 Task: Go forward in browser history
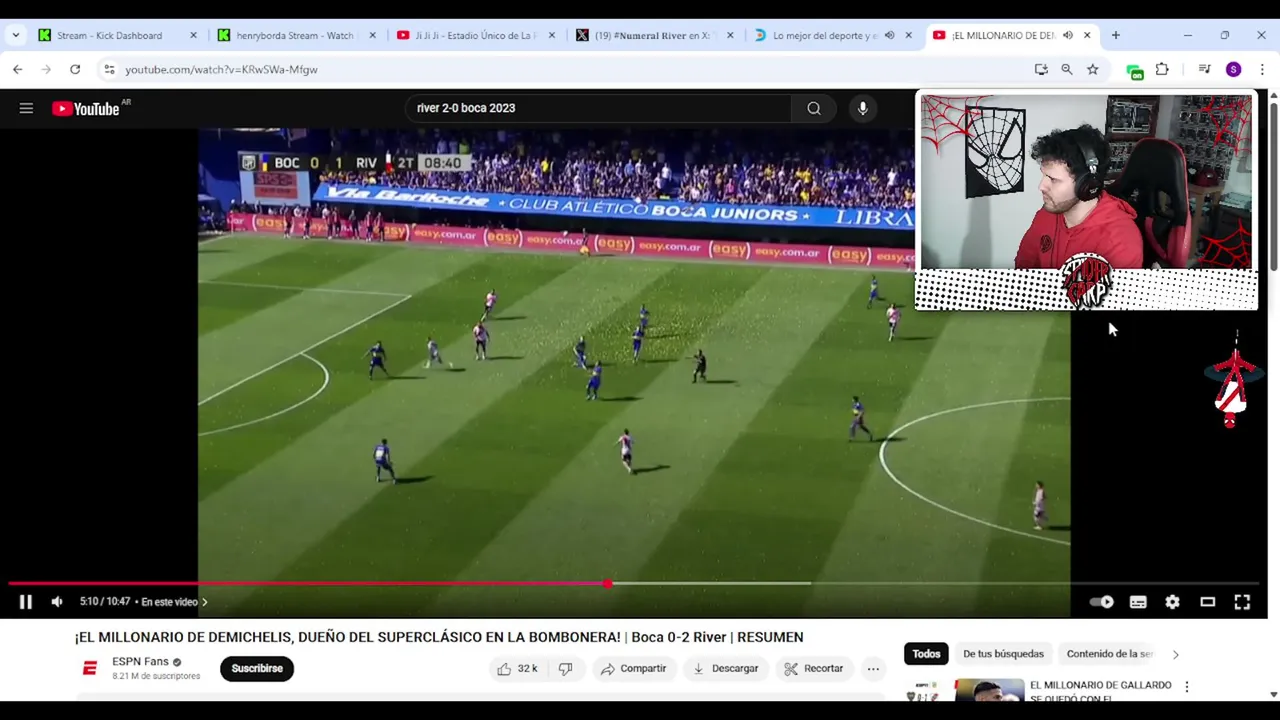46,69
